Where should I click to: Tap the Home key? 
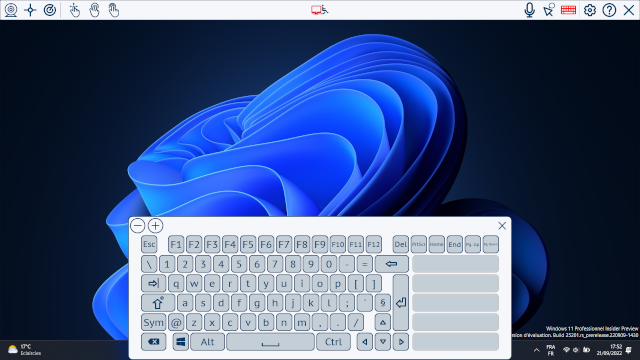436,244
